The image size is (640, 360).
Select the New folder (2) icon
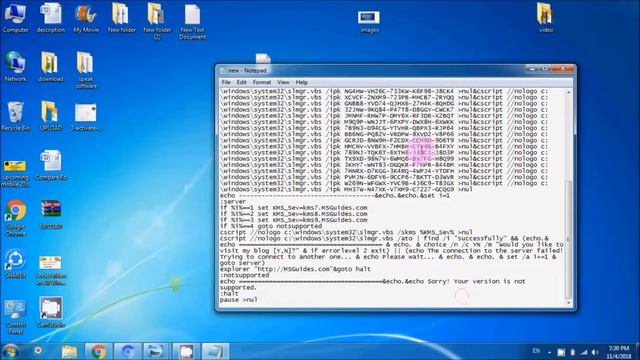[157, 21]
